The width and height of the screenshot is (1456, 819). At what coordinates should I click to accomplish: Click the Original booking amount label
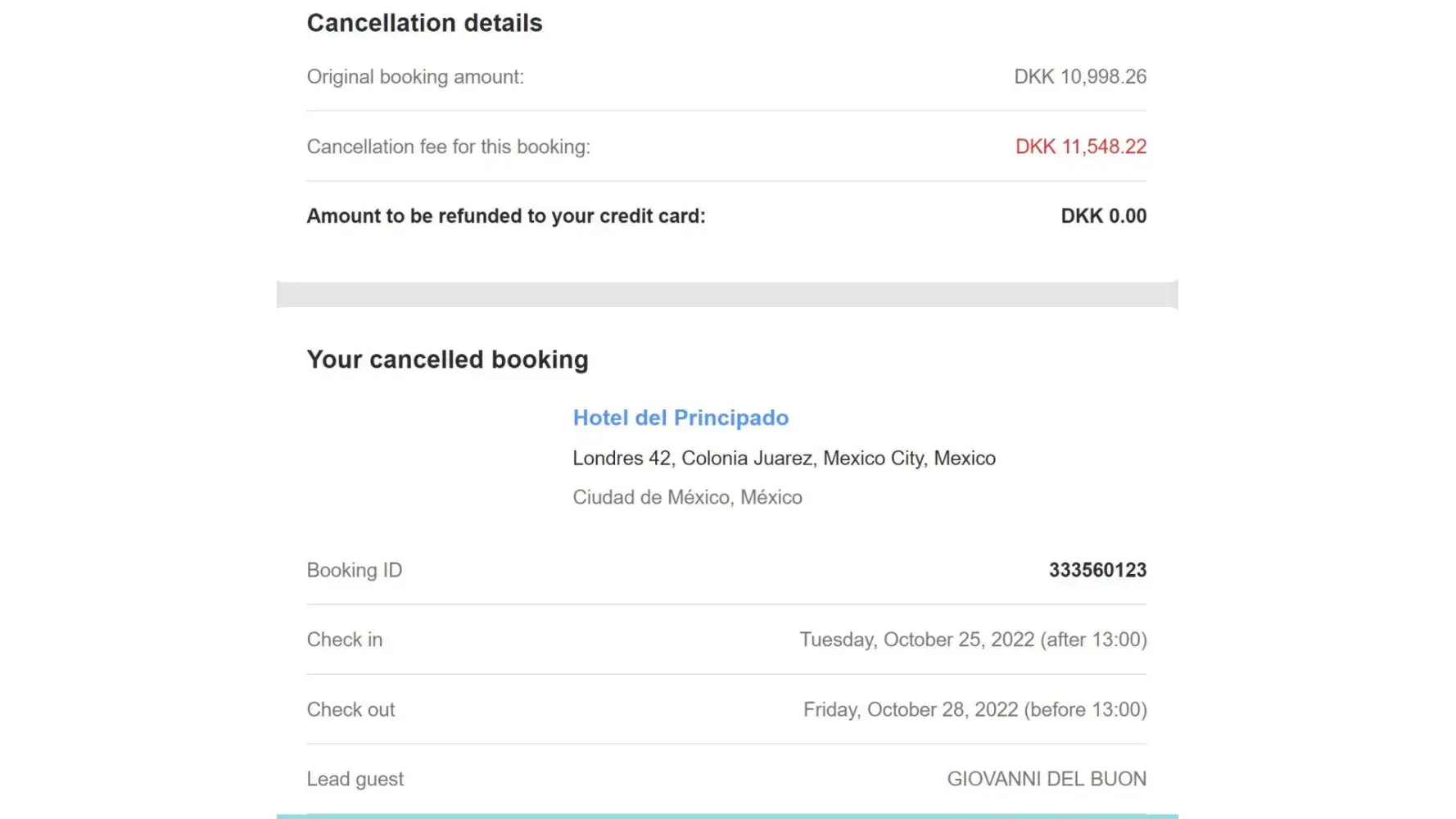[415, 77]
